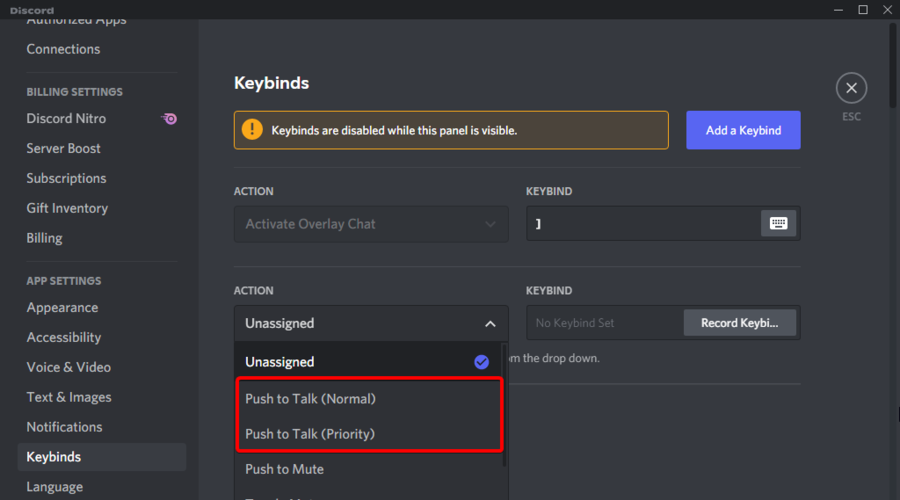
Task: Open the Activate Overlay Chat dropdown
Action: (x=371, y=224)
